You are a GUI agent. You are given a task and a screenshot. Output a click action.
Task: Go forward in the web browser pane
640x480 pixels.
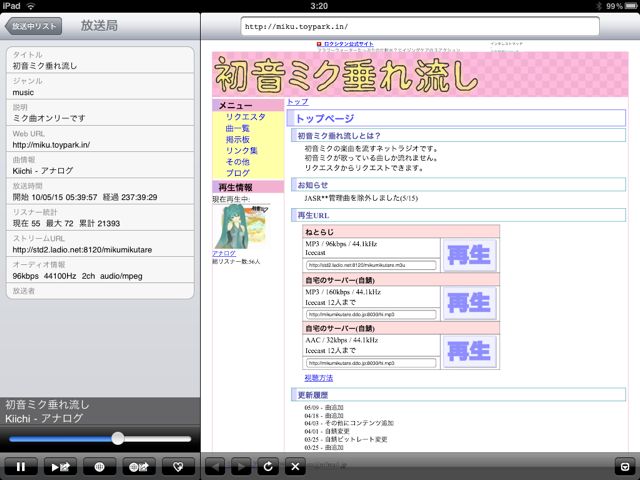click(x=241, y=467)
